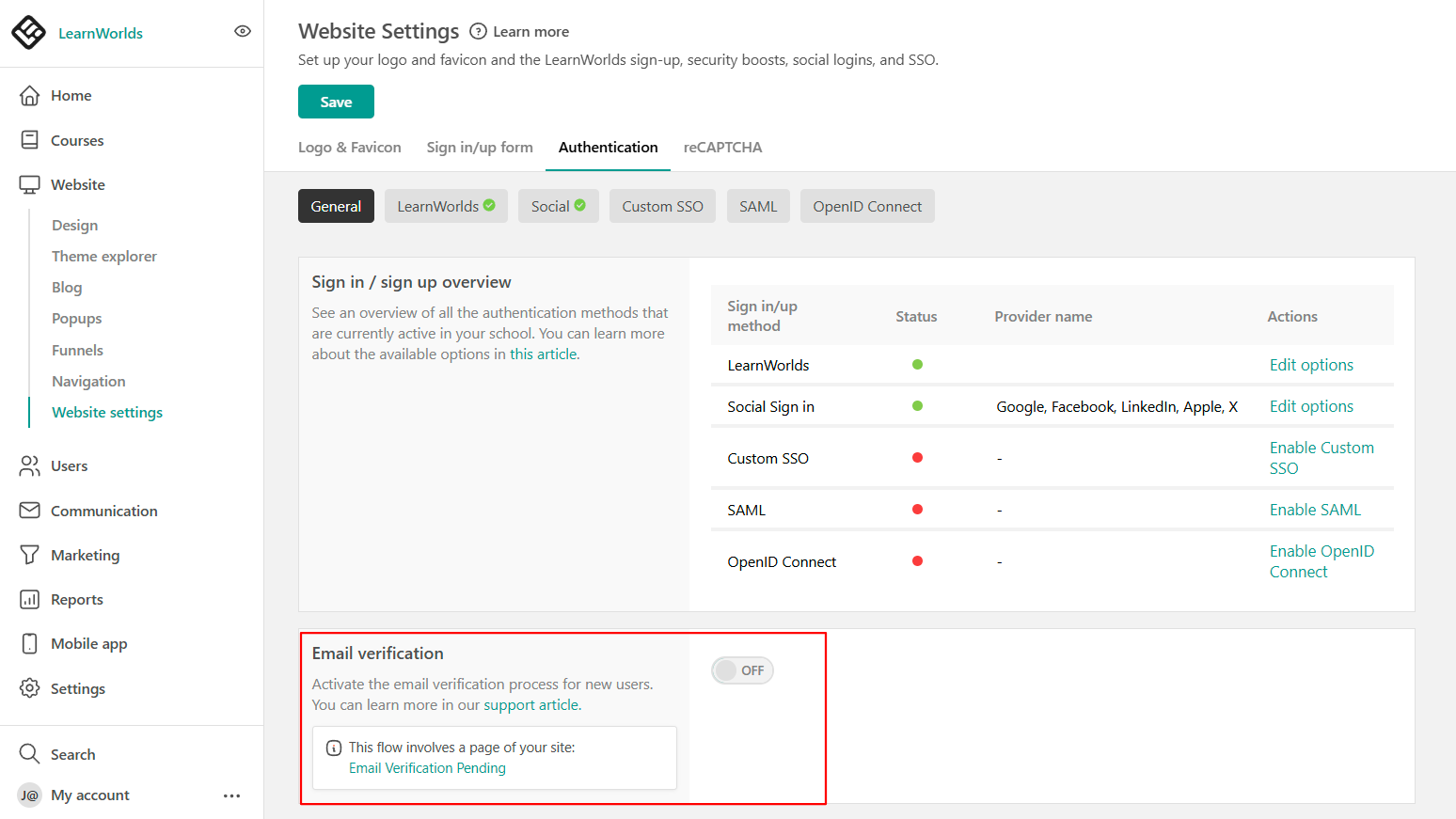
Task: Open 'this article' link in overview
Action: [545, 354]
